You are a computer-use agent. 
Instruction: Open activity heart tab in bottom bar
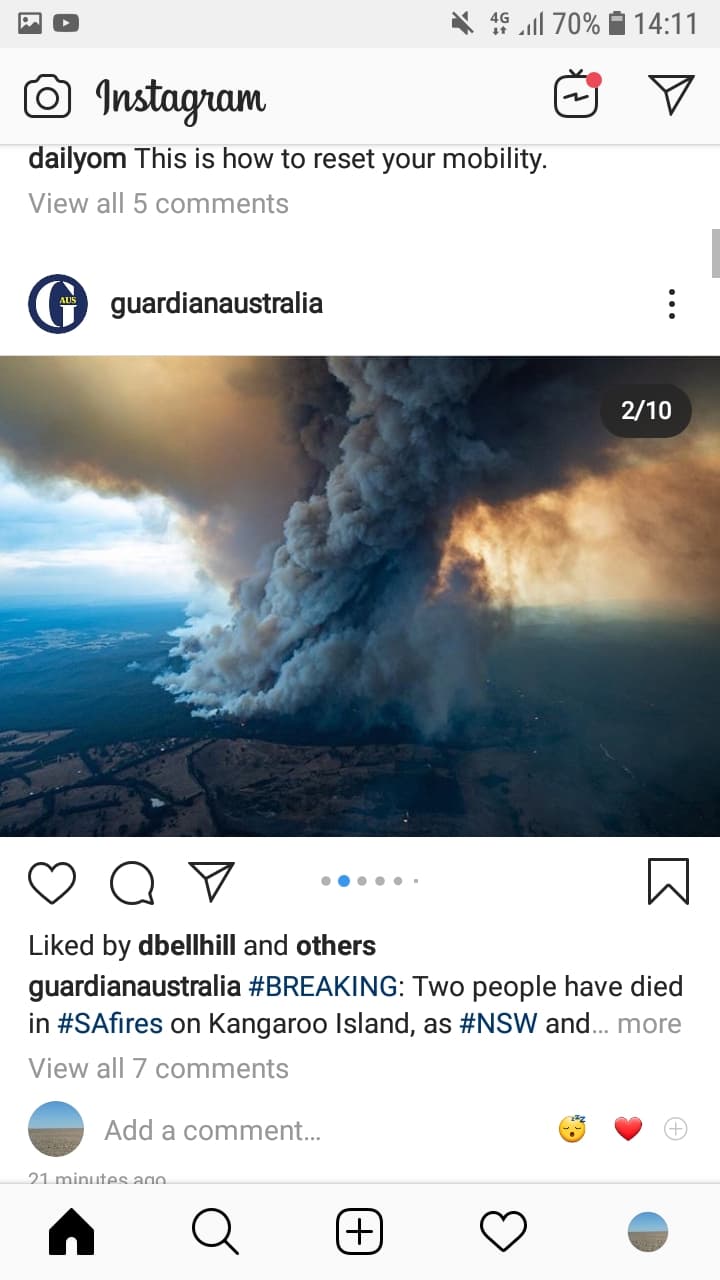(x=503, y=1232)
